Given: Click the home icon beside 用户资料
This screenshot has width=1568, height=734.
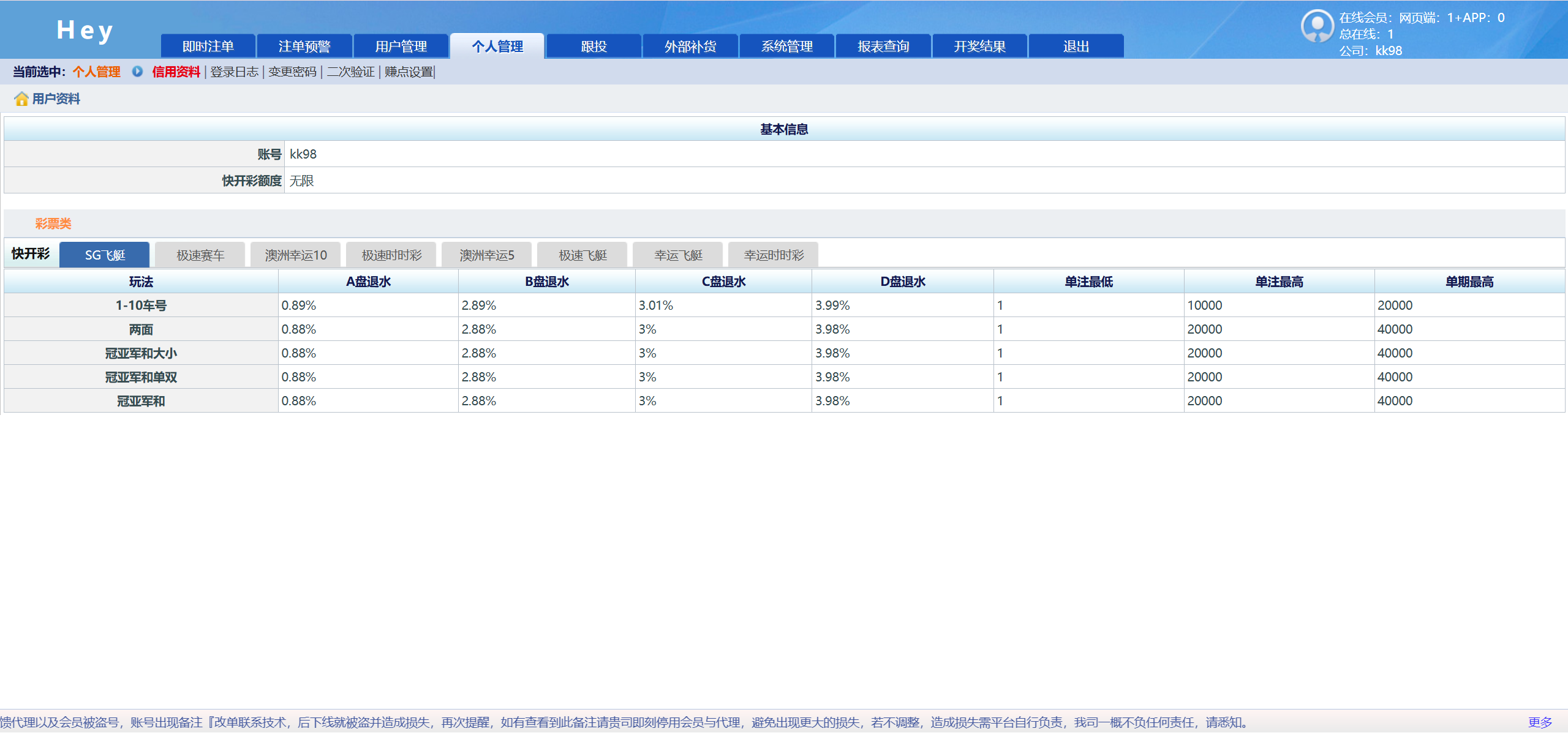Looking at the screenshot, I should [21, 99].
